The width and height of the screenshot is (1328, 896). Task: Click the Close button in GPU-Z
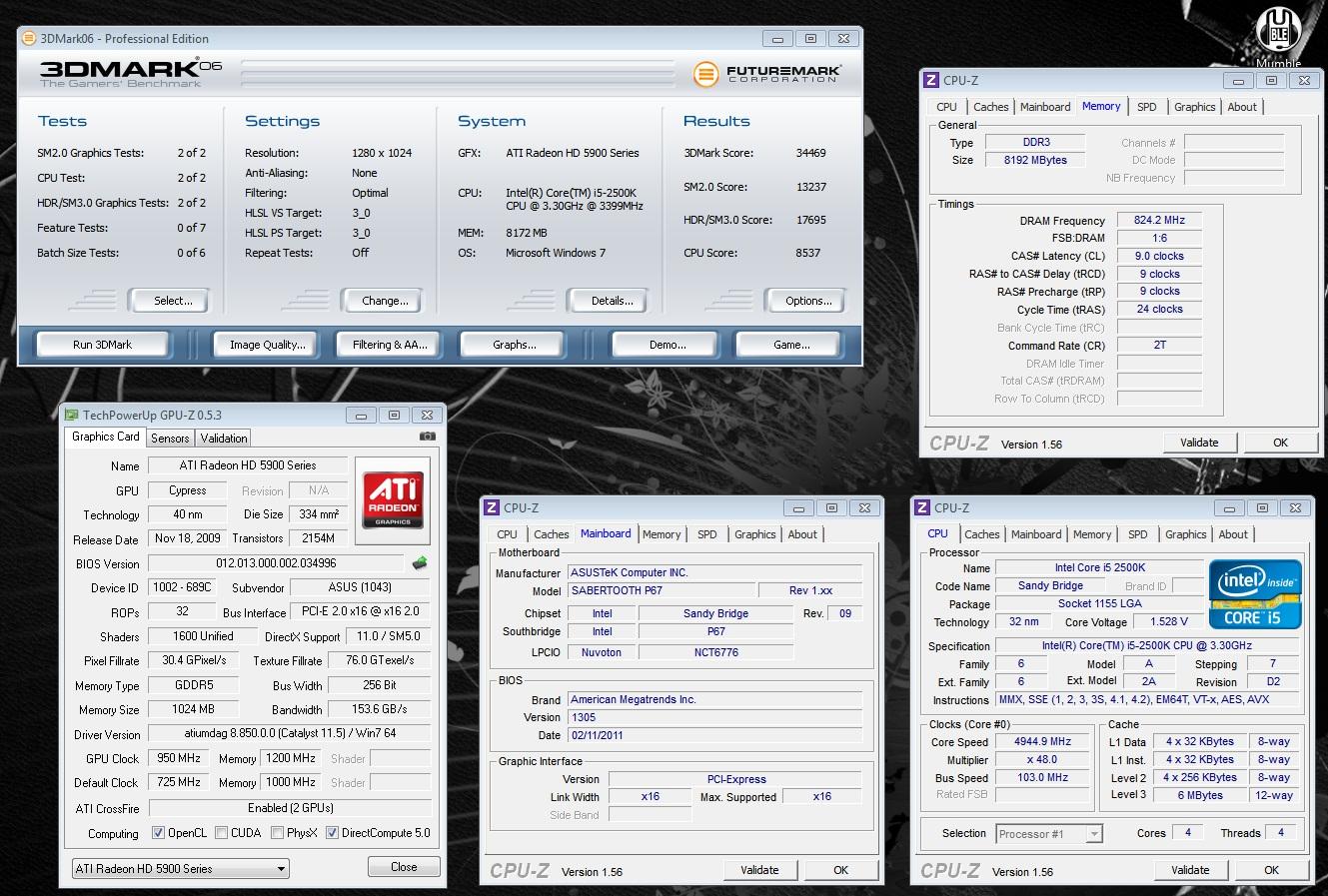404,867
